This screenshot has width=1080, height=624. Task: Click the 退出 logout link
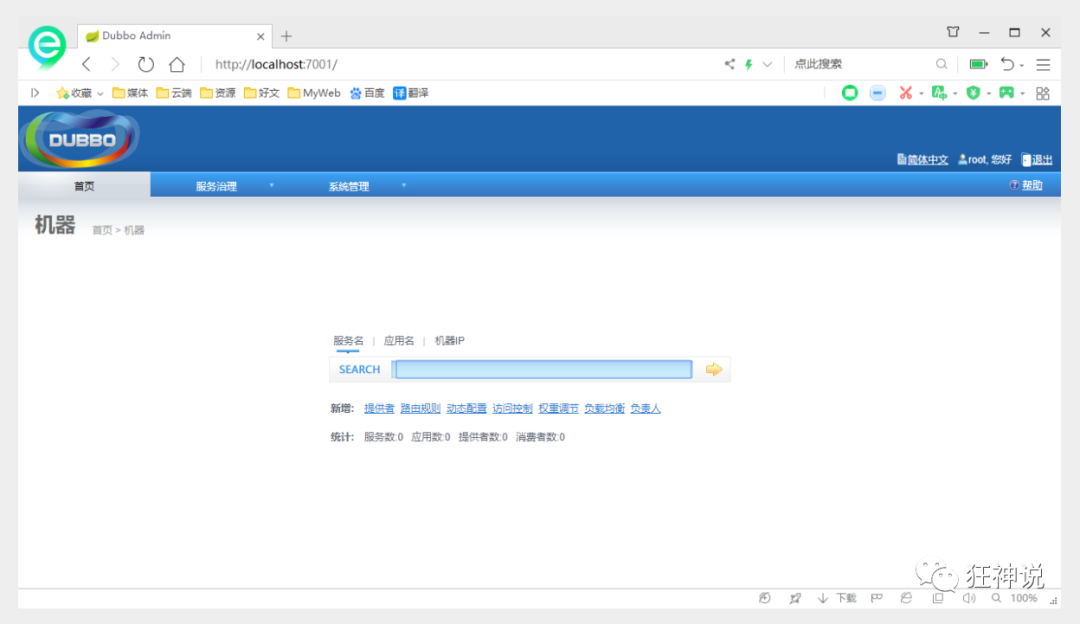coord(1037,160)
